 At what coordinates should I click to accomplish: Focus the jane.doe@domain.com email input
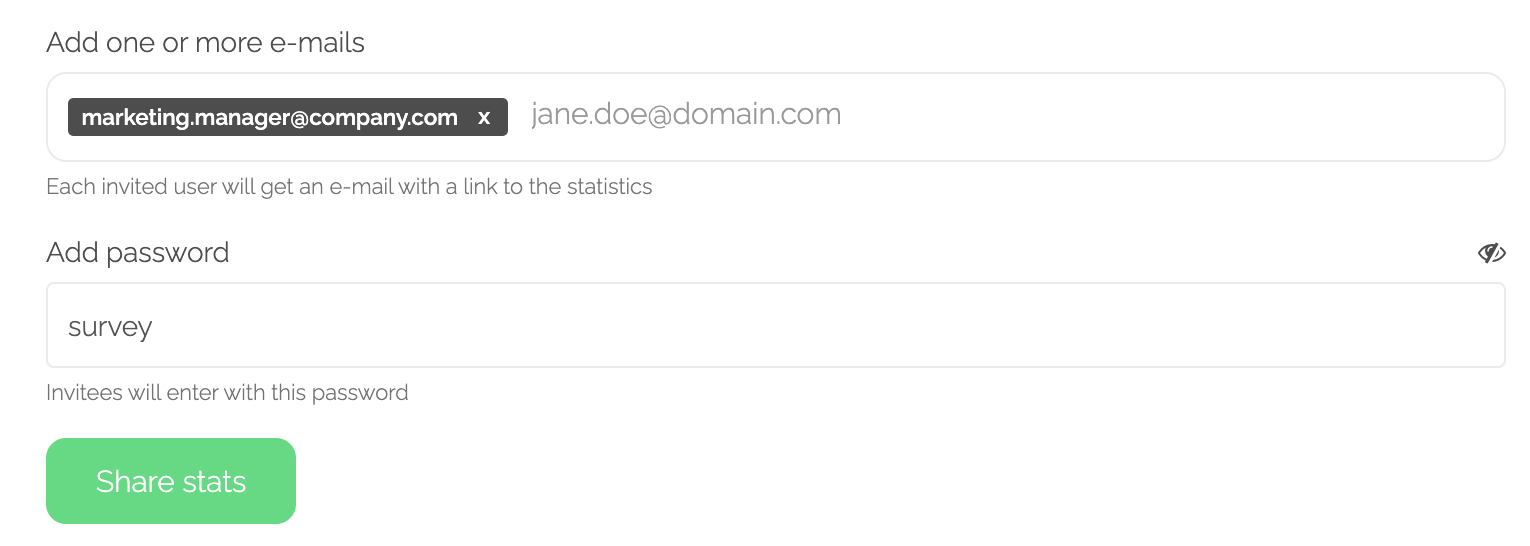coord(1012,115)
